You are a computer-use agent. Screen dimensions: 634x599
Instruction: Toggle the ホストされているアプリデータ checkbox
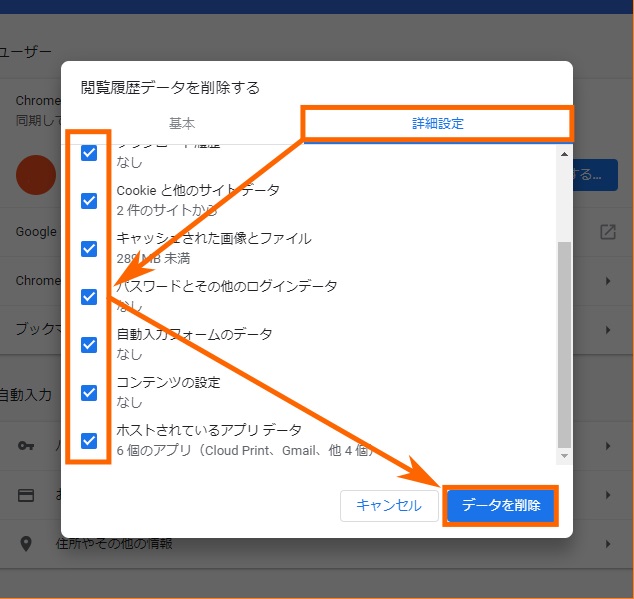tap(89, 441)
